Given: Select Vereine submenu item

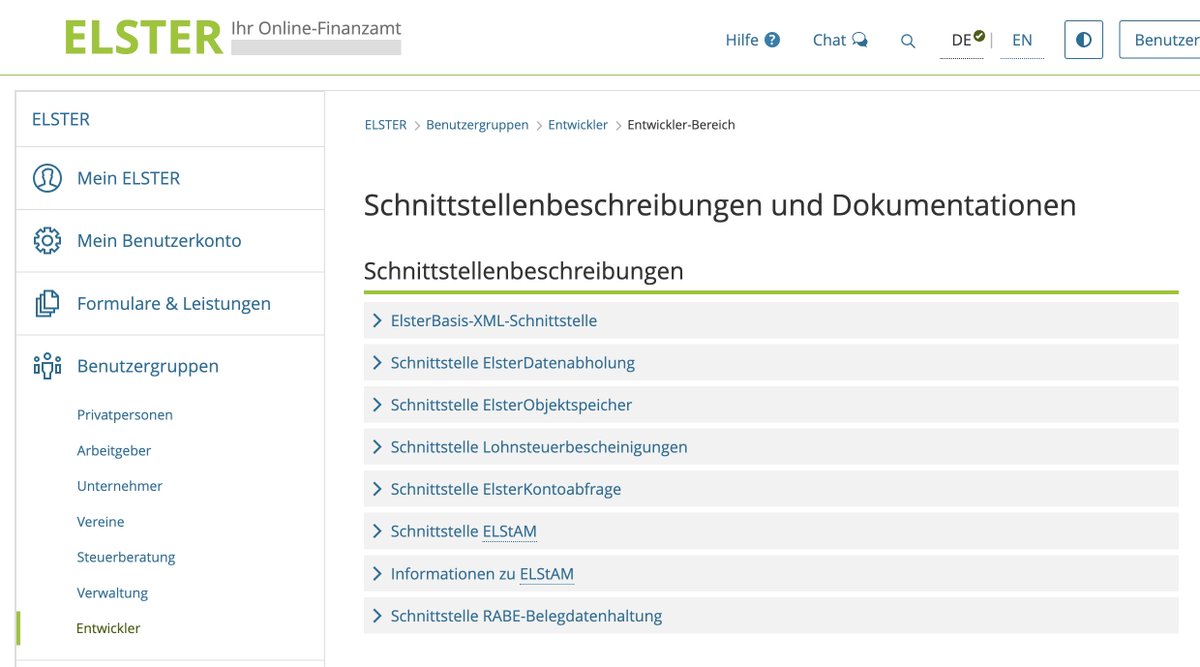Looking at the screenshot, I should (x=101, y=522).
